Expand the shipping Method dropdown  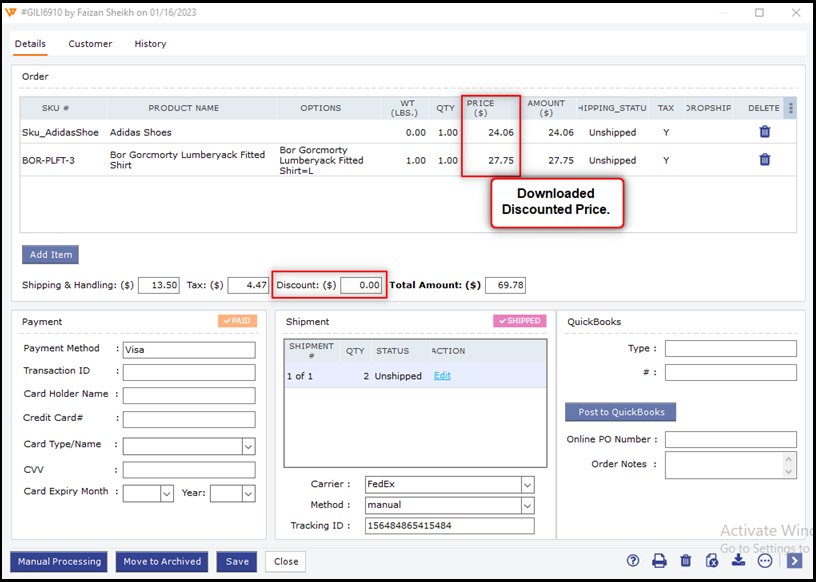[527, 506]
